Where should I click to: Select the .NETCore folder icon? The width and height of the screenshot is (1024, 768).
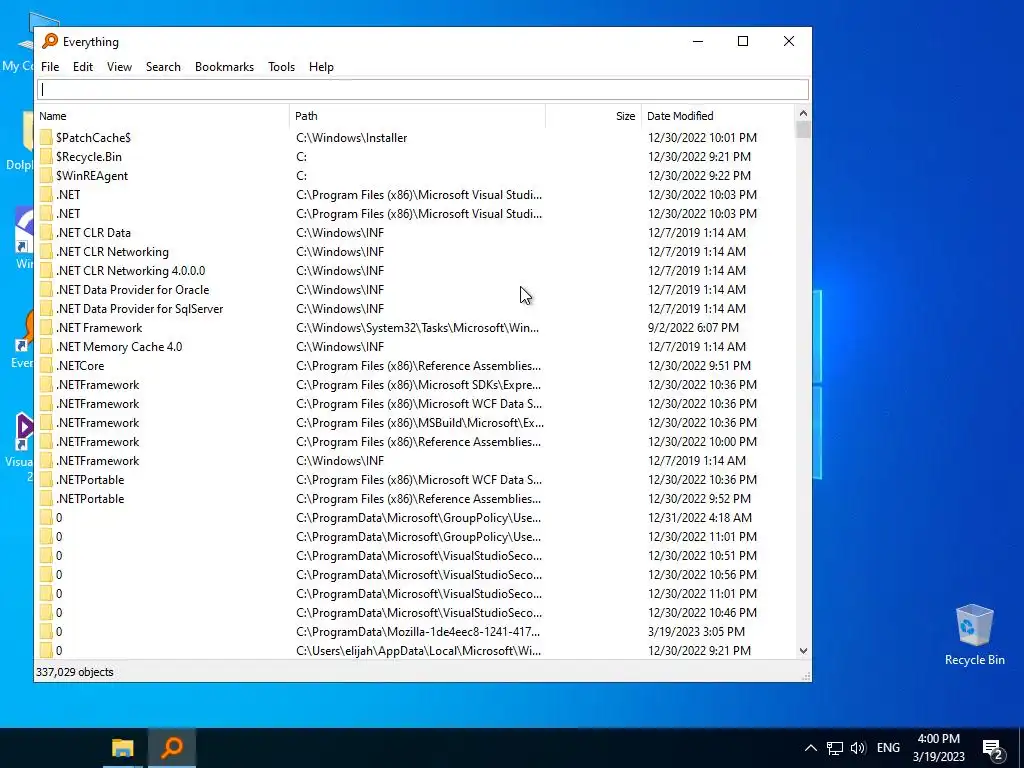coord(46,366)
